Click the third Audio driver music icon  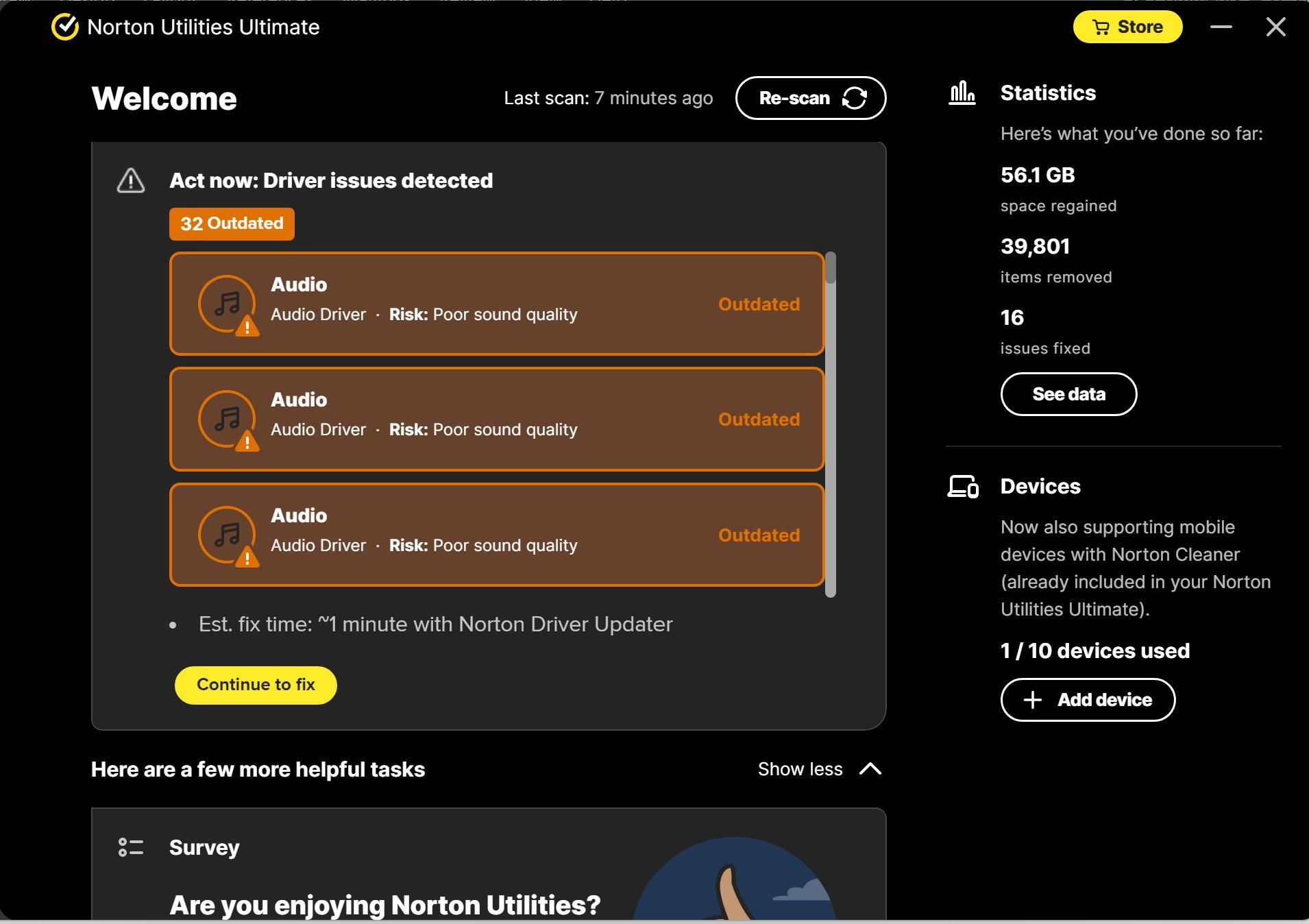coord(227,535)
